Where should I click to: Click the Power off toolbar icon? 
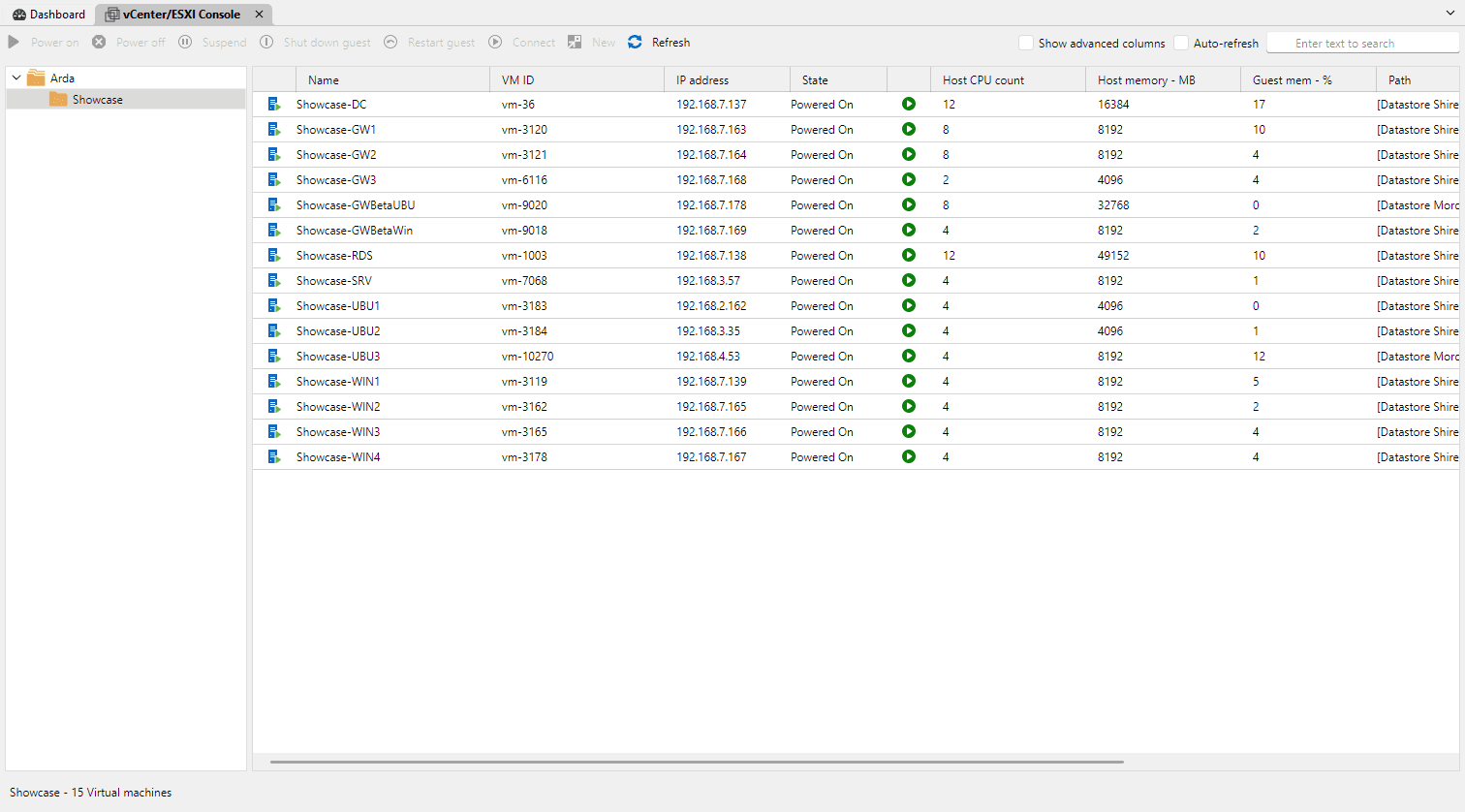98,42
